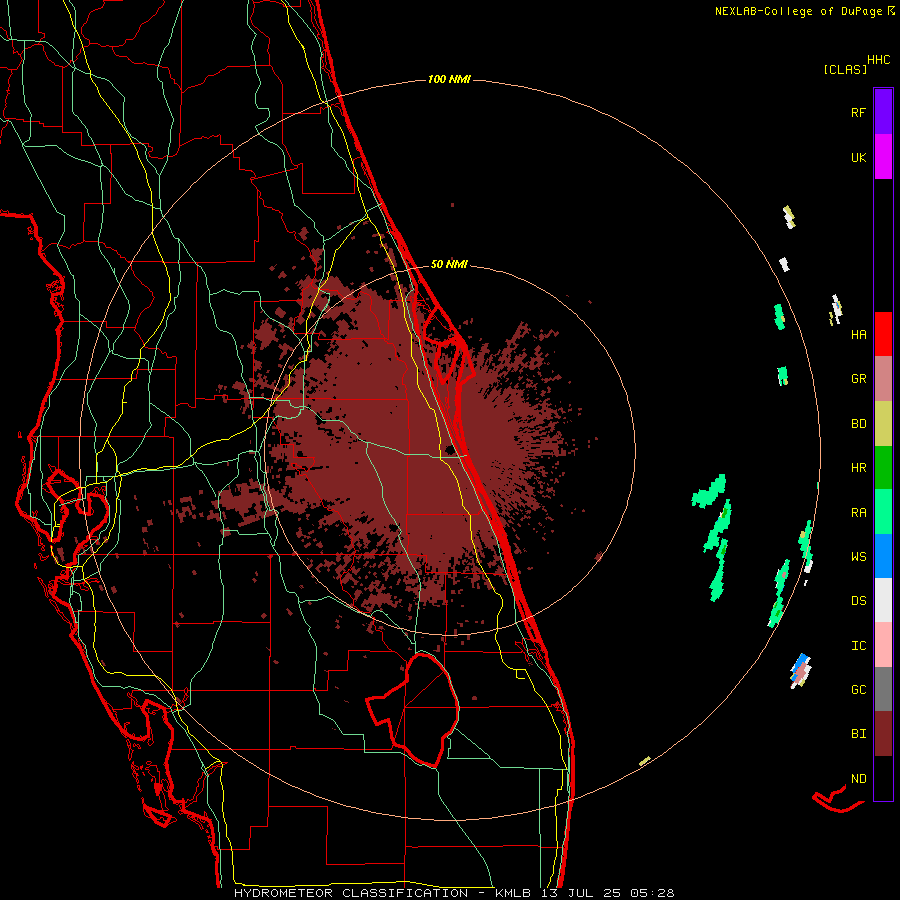Click the 'GR' legend label

(x=858, y=379)
